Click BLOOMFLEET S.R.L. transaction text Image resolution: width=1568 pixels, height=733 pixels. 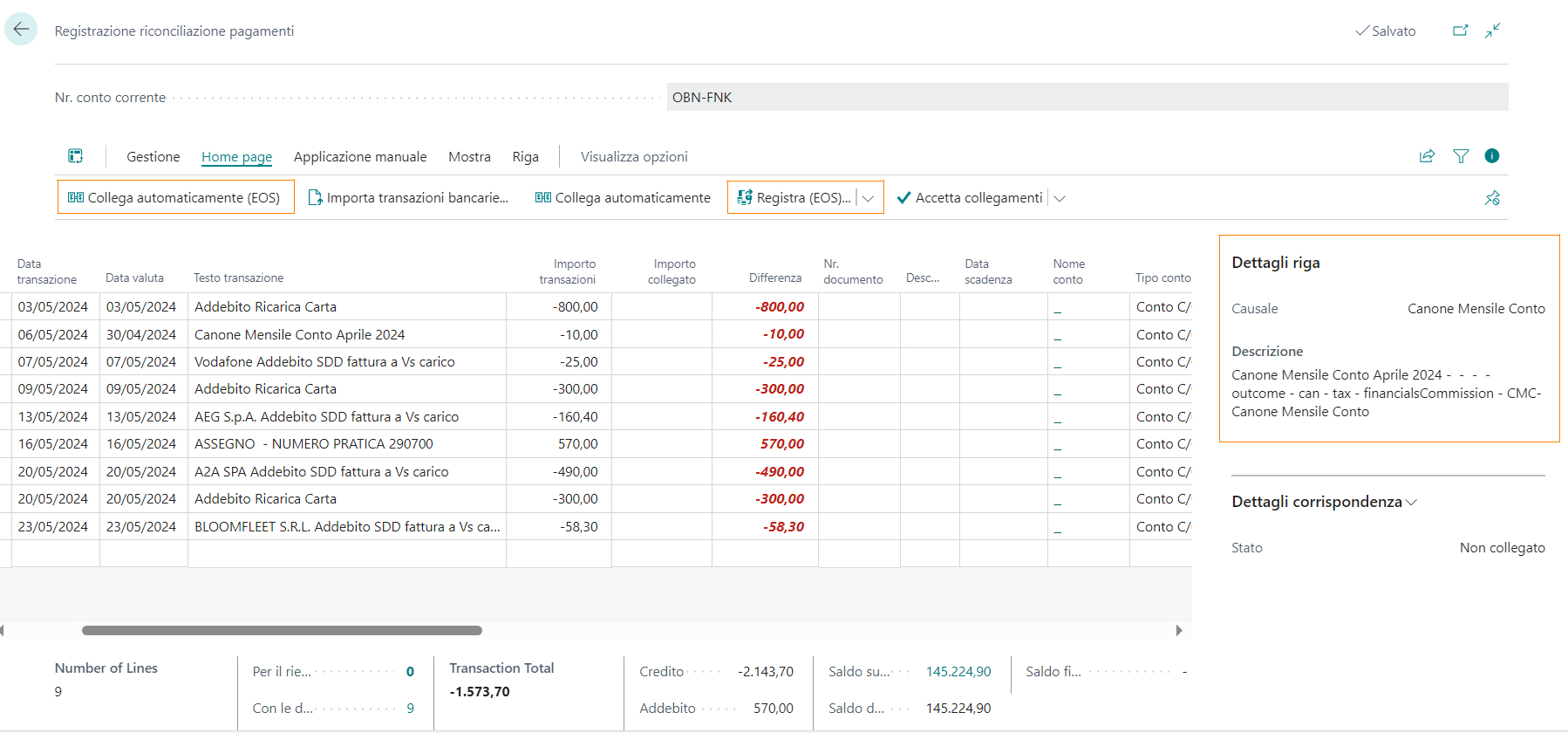pos(347,526)
